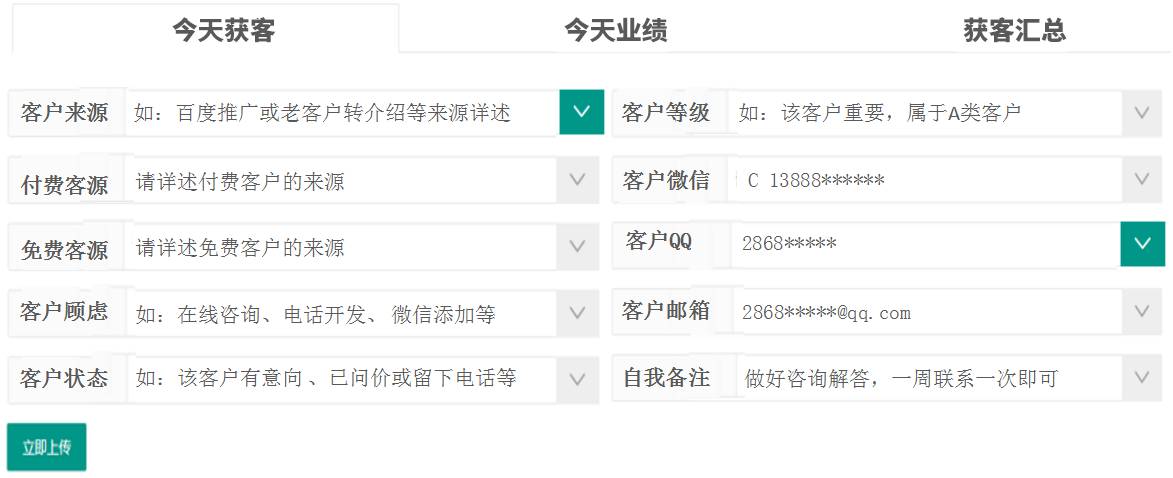Viewport: 1173px width, 478px height.
Task: Open the 客户等级 dropdown arrow
Action: [1143, 112]
